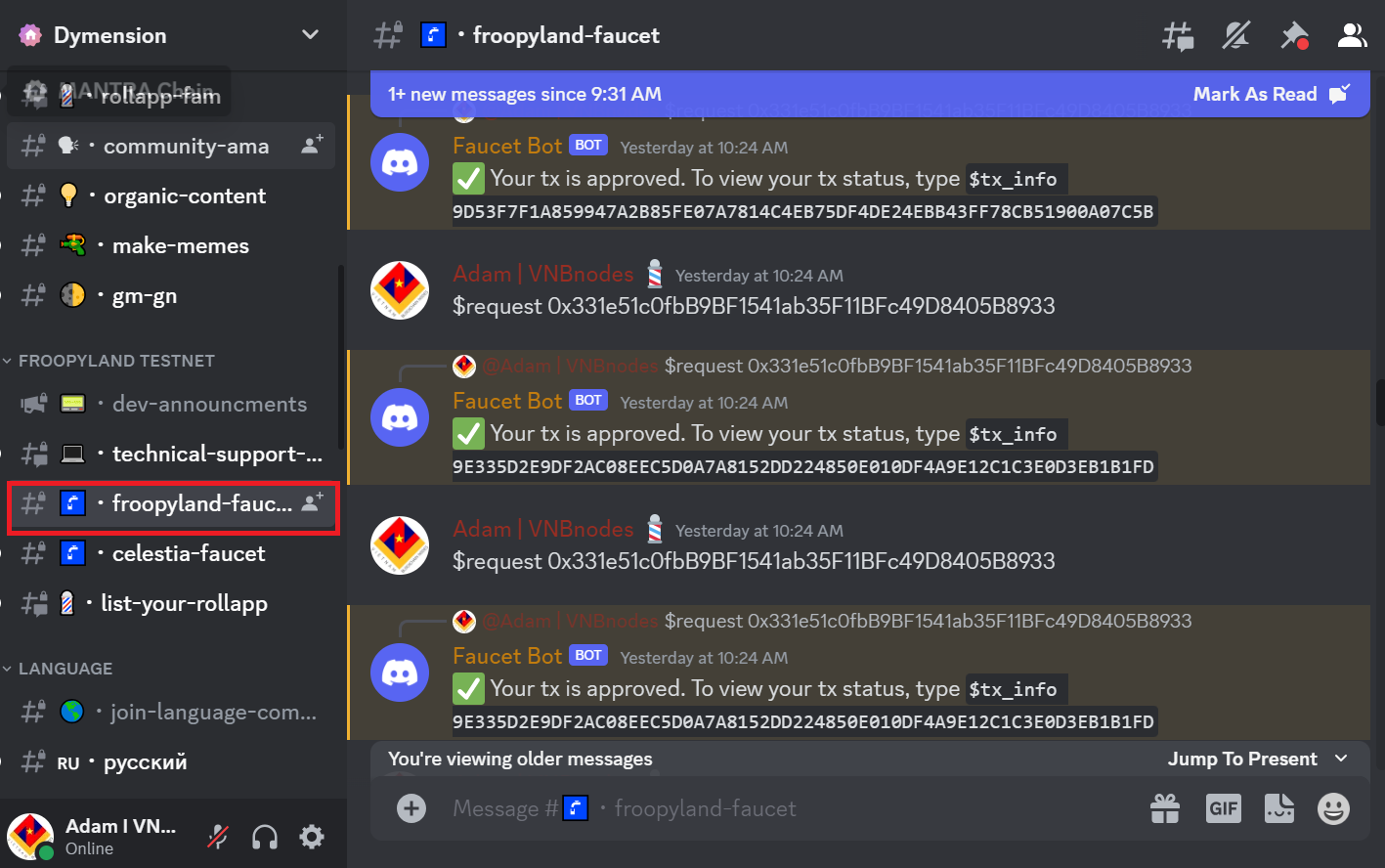Toggle the hashtag icon beside froopyland-faucet header
The width and height of the screenshot is (1385, 868).
(387, 34)
